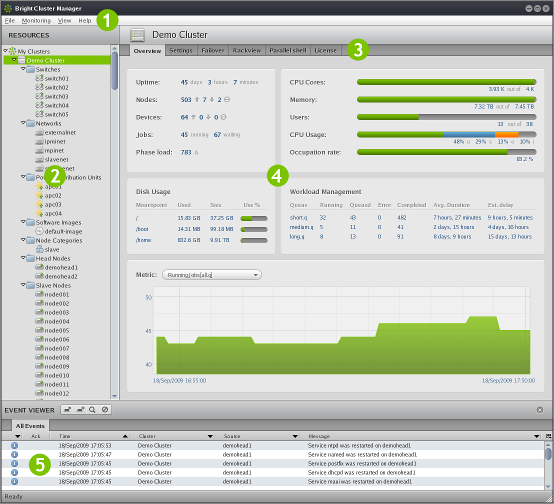Viewport: 554px width, 504px height.
Task: Click the Bright Cluster Manager logo icon
Action: point(8,8)
